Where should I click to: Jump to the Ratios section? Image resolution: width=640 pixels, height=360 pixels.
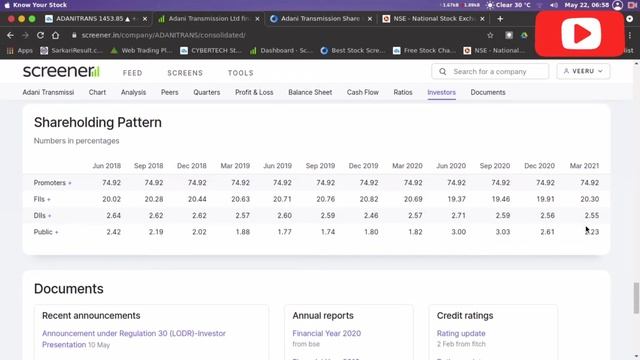(403, 92)
